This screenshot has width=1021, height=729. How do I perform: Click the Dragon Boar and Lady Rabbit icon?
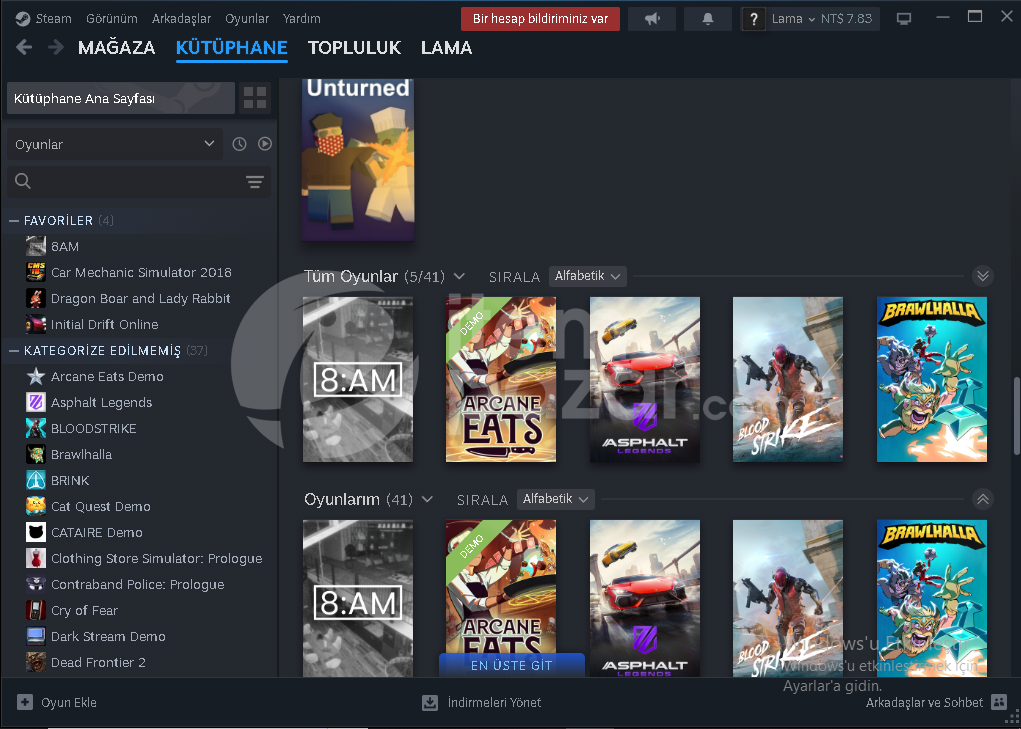(36, 298)
